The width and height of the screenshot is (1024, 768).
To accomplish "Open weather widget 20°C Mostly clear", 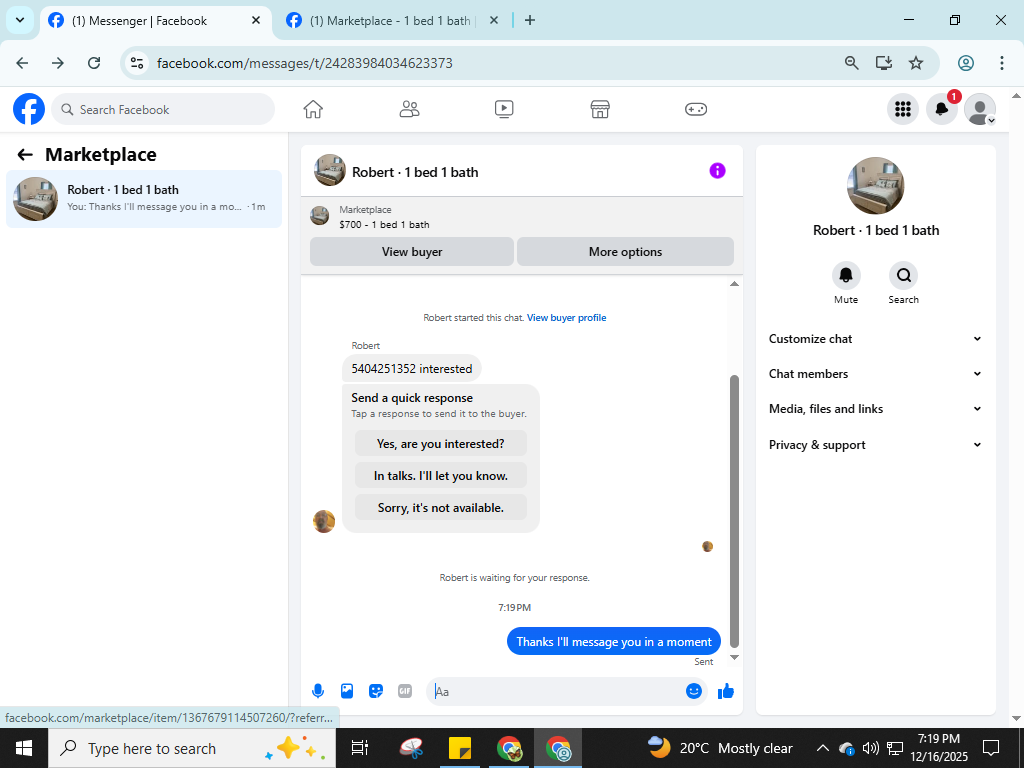I will point(720,748).
